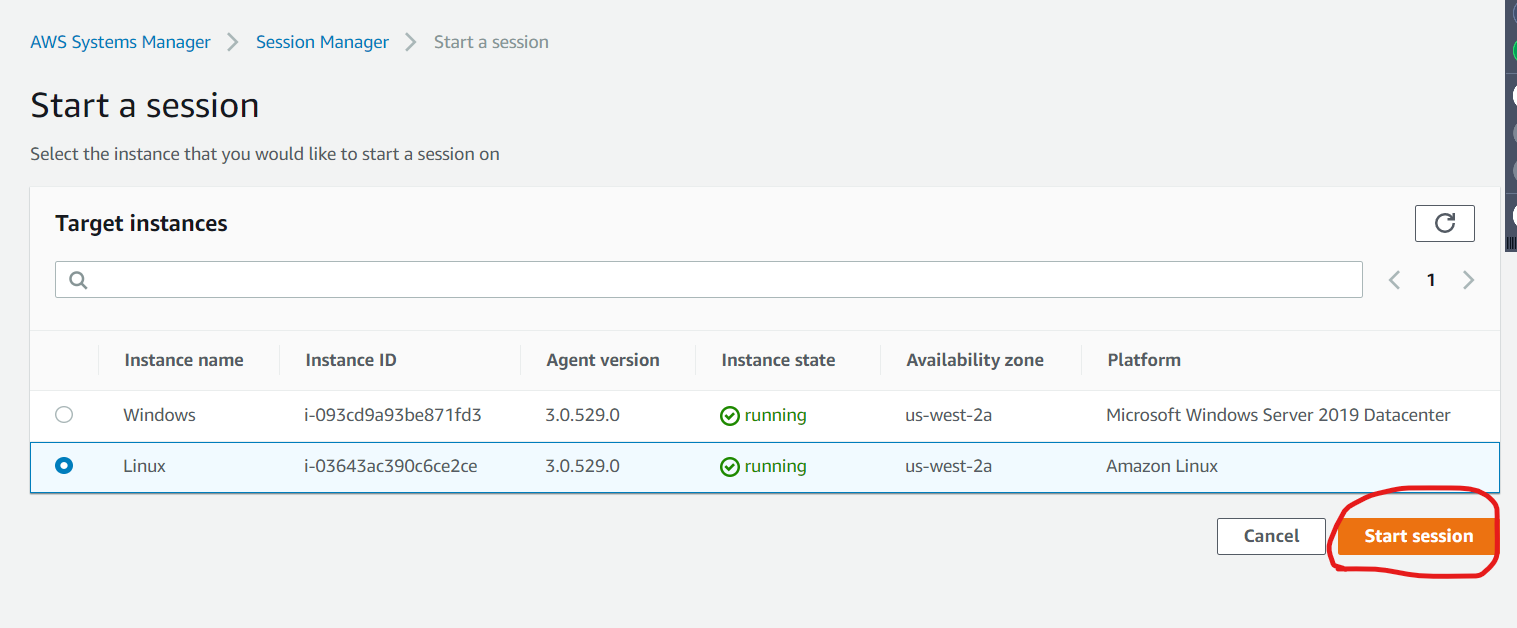1517x628 pixels.
Task: Click the Linux instance name cell
Action: click(x=145, y=466)
